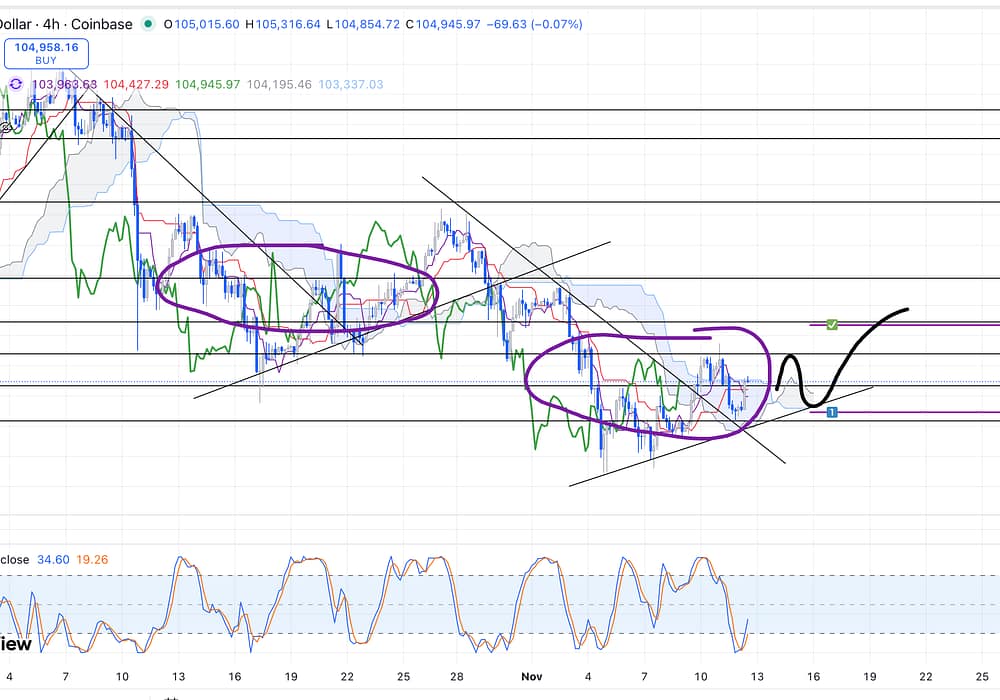This screenshot has width=1000, height=700.
Task: Click the green market status dot
Action: (x=149, y=24)
